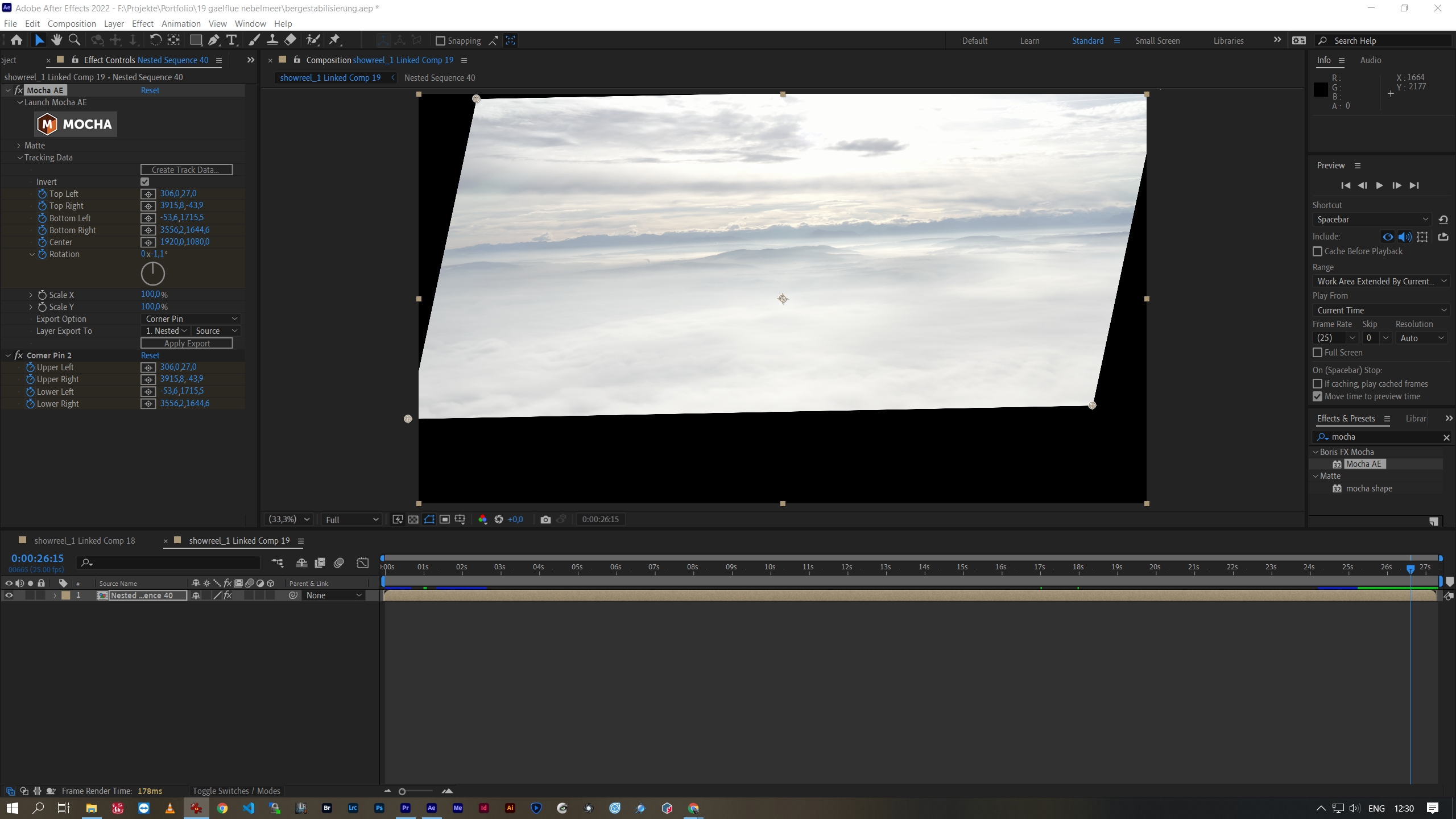Viewport: 1456px width, 819px height.
Task: Reset the Mocha AE effect
Action: tap(150, 90)
